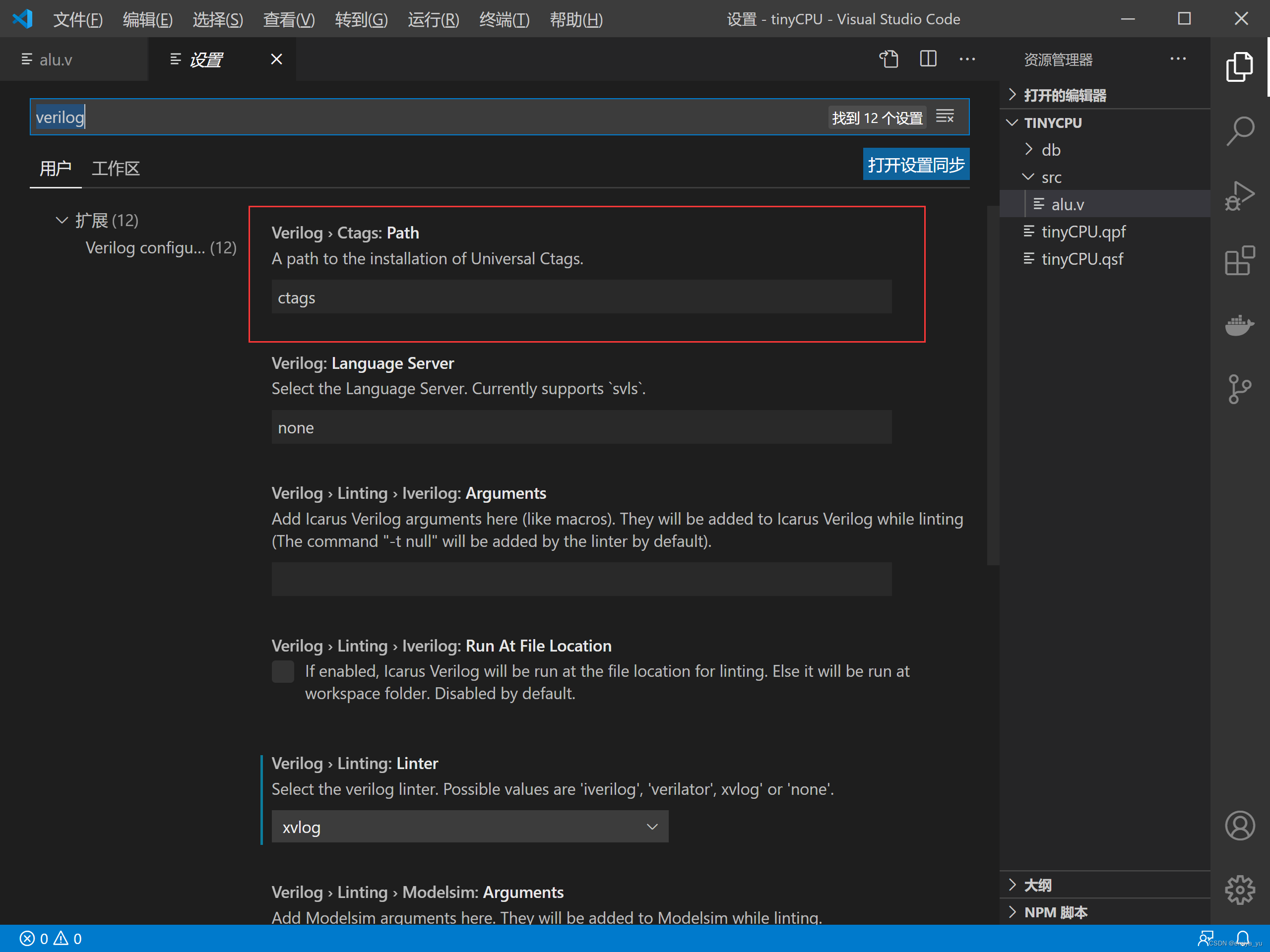Viewport: 1270px width, 952px height.
Task: Open the Search view in the activity bar
Action: 1240,131
